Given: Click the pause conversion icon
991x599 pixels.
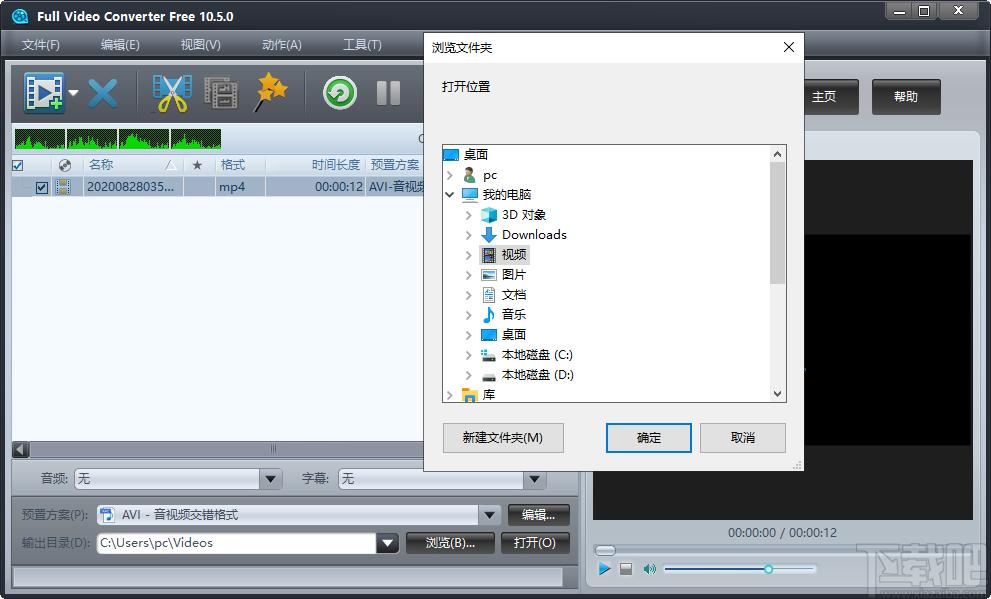Looking at the screenshot, I should coord(388,94).
